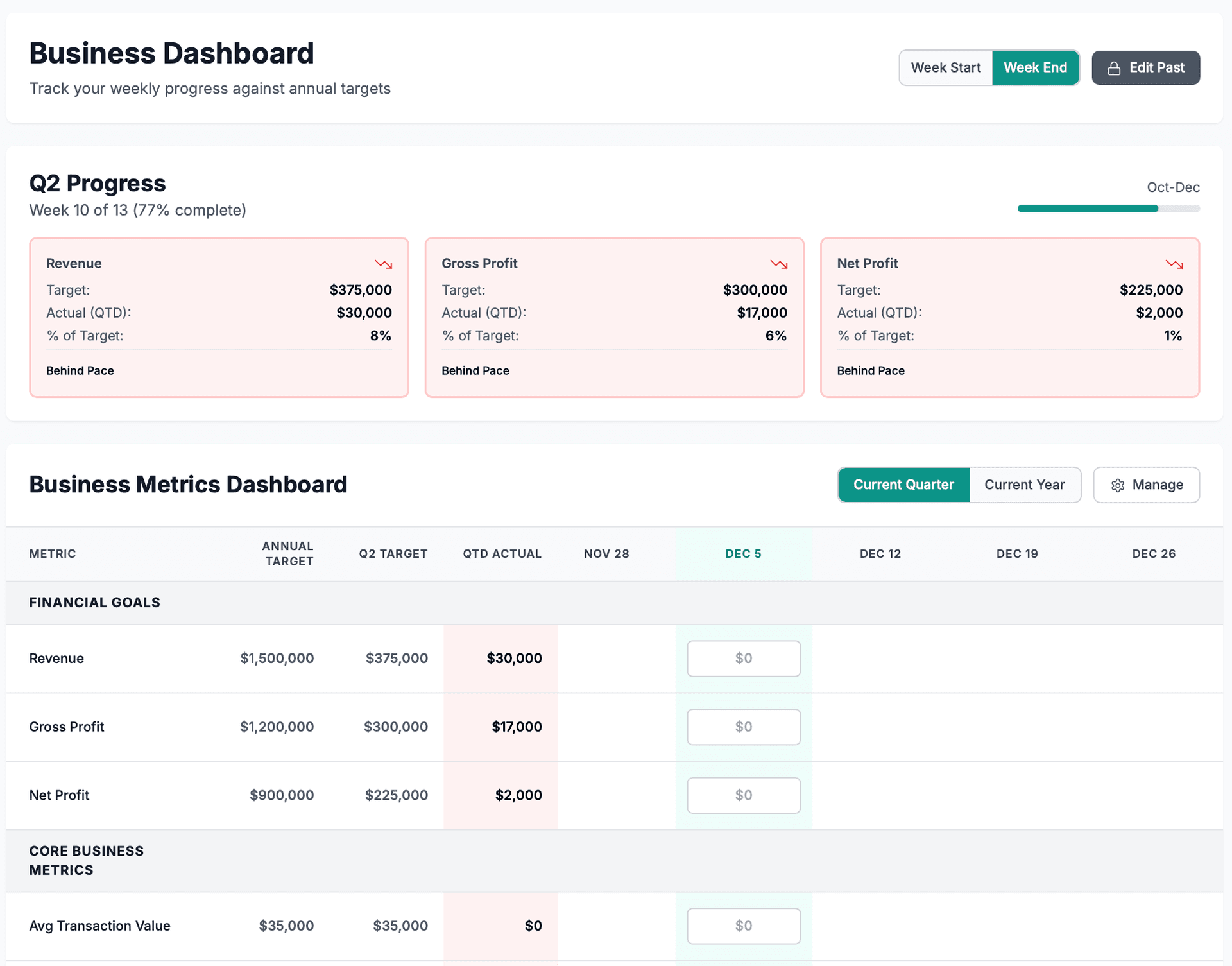Screen dimensions: 1232x966
Task: Click the lock icon on Edit Past
Action: pos(1115,67)
